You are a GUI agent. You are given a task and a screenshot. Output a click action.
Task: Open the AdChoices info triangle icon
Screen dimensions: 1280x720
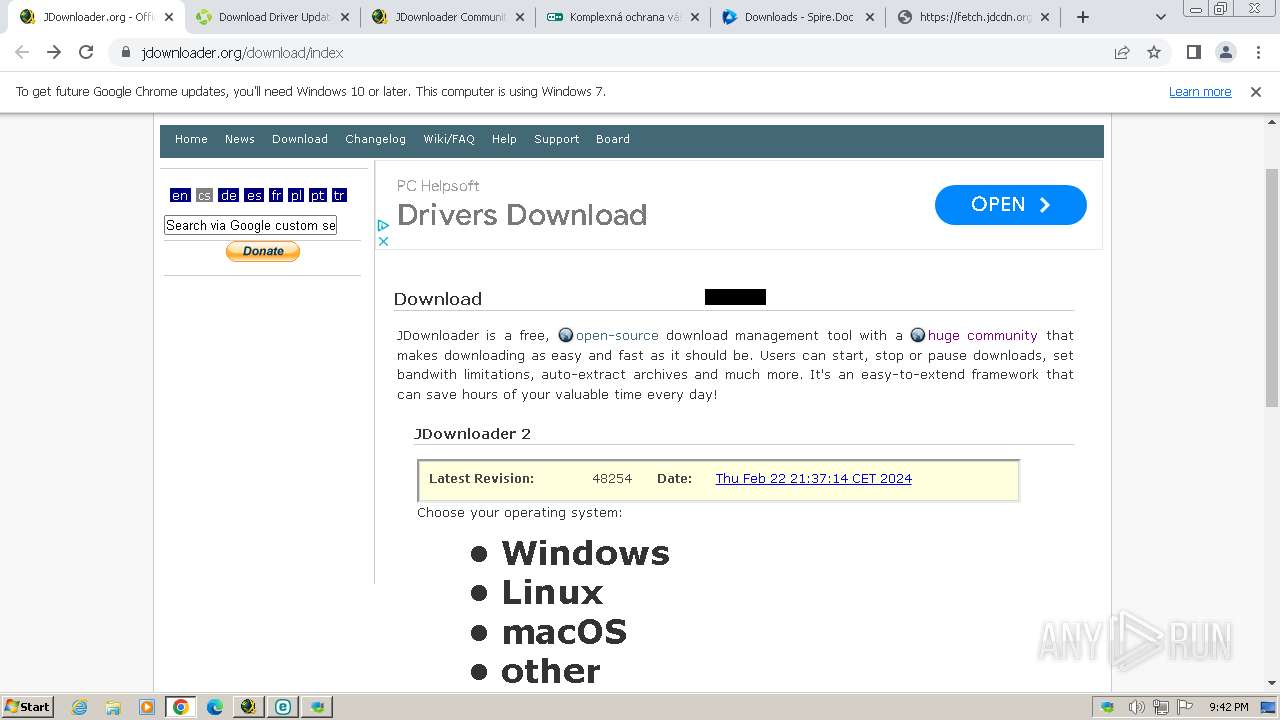pos(383,226)
